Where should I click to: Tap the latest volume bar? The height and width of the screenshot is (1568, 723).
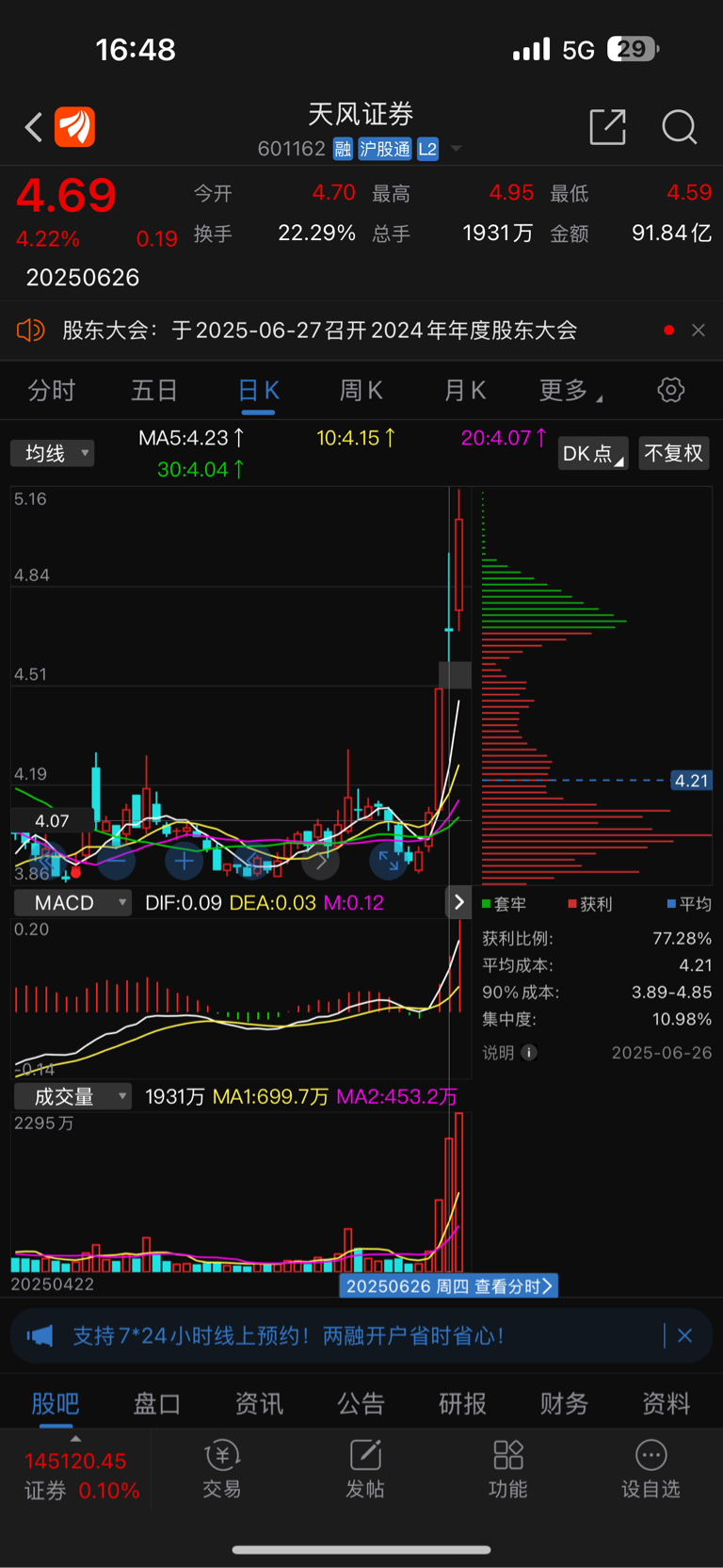(x=459, y=1192)
